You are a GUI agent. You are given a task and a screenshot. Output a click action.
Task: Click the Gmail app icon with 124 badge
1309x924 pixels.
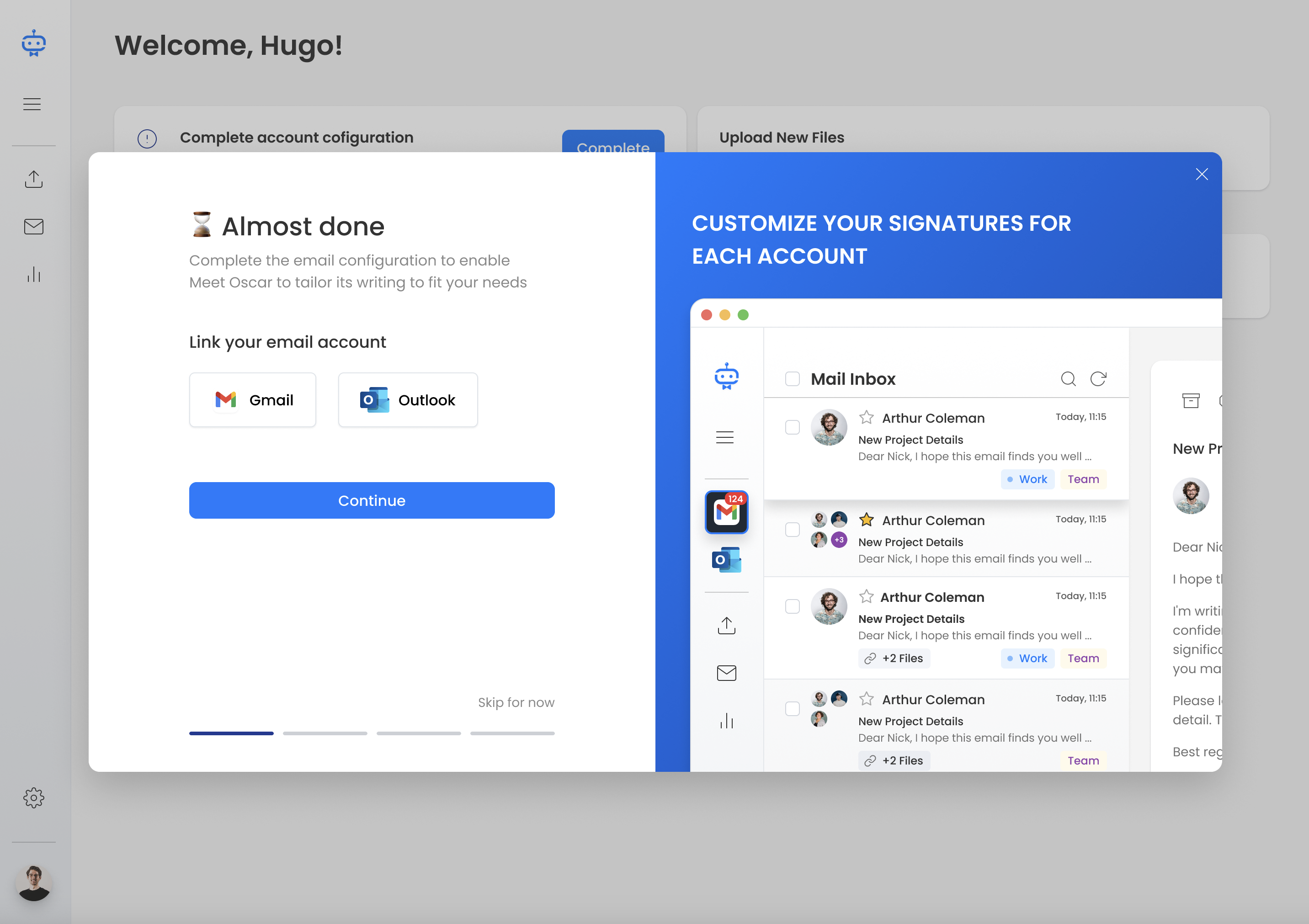(x=726, y=511)
